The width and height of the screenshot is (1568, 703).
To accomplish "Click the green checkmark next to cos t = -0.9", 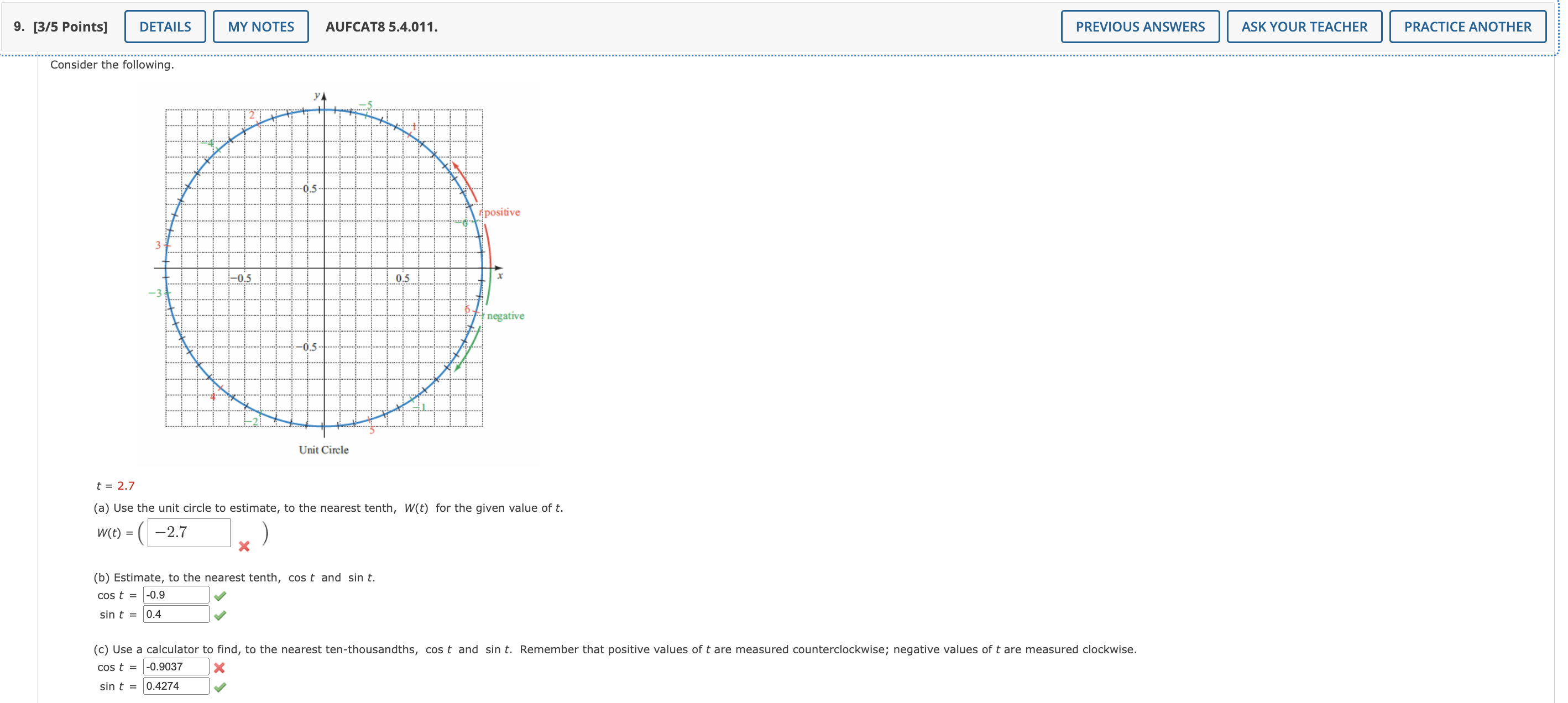I will click(221, 595).
